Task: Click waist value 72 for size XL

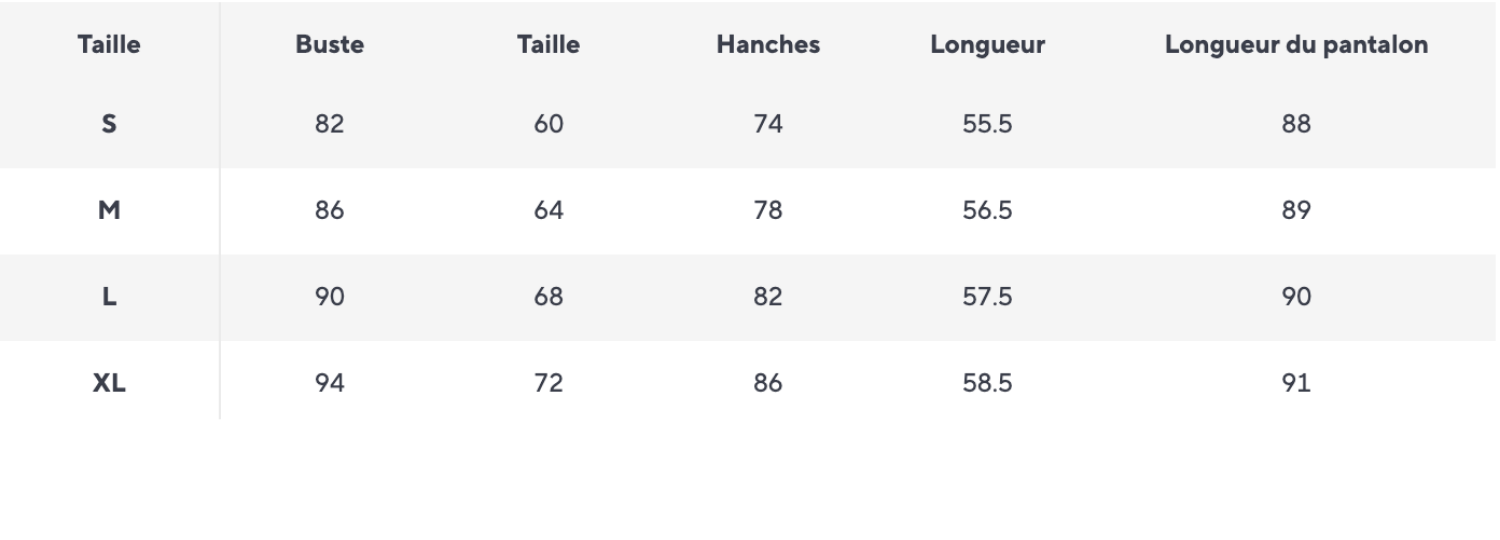Action: [x=549, y=383]
